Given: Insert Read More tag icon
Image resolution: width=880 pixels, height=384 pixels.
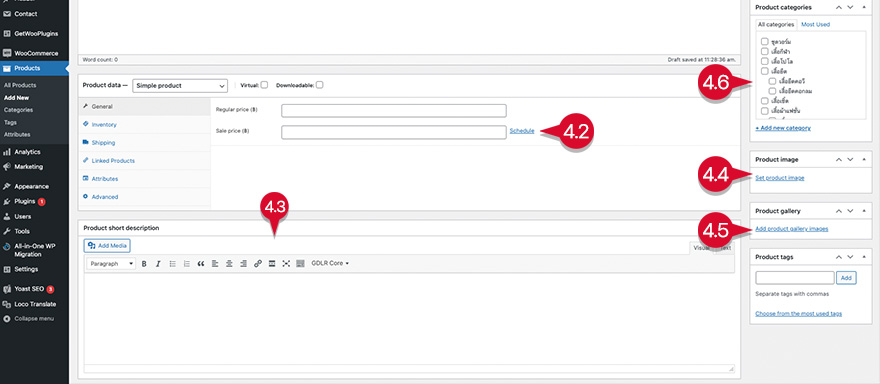Looking at the screenshot, I should tap(272, 263).
